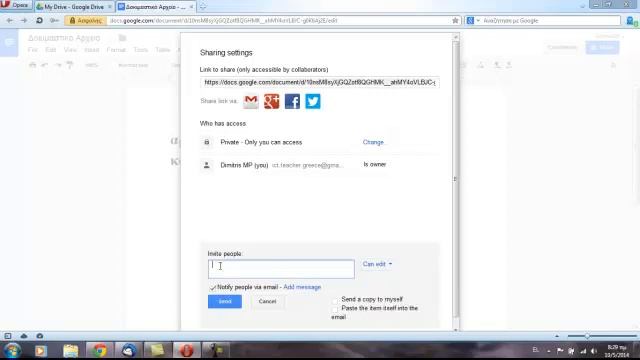The image size is (640, 360).
Task: Share link via Gmail icon
Action: 251,101
